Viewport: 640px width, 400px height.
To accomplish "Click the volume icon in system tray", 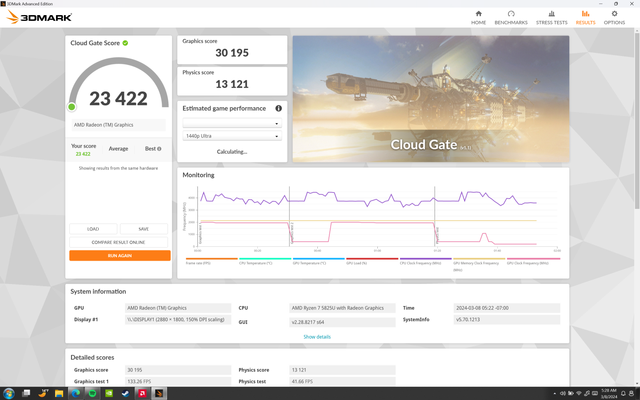I will pyautogui.click(x=562, y=393).
